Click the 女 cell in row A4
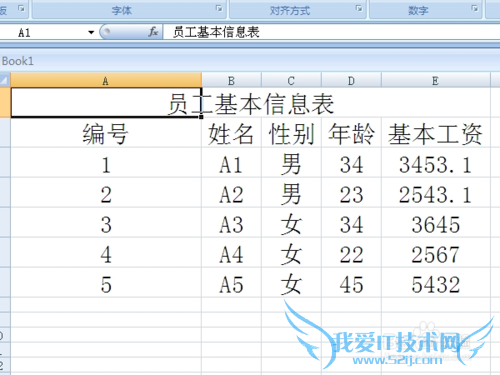Image resolution: width=500 pixels, height=375 pixels. pos(291,253)
